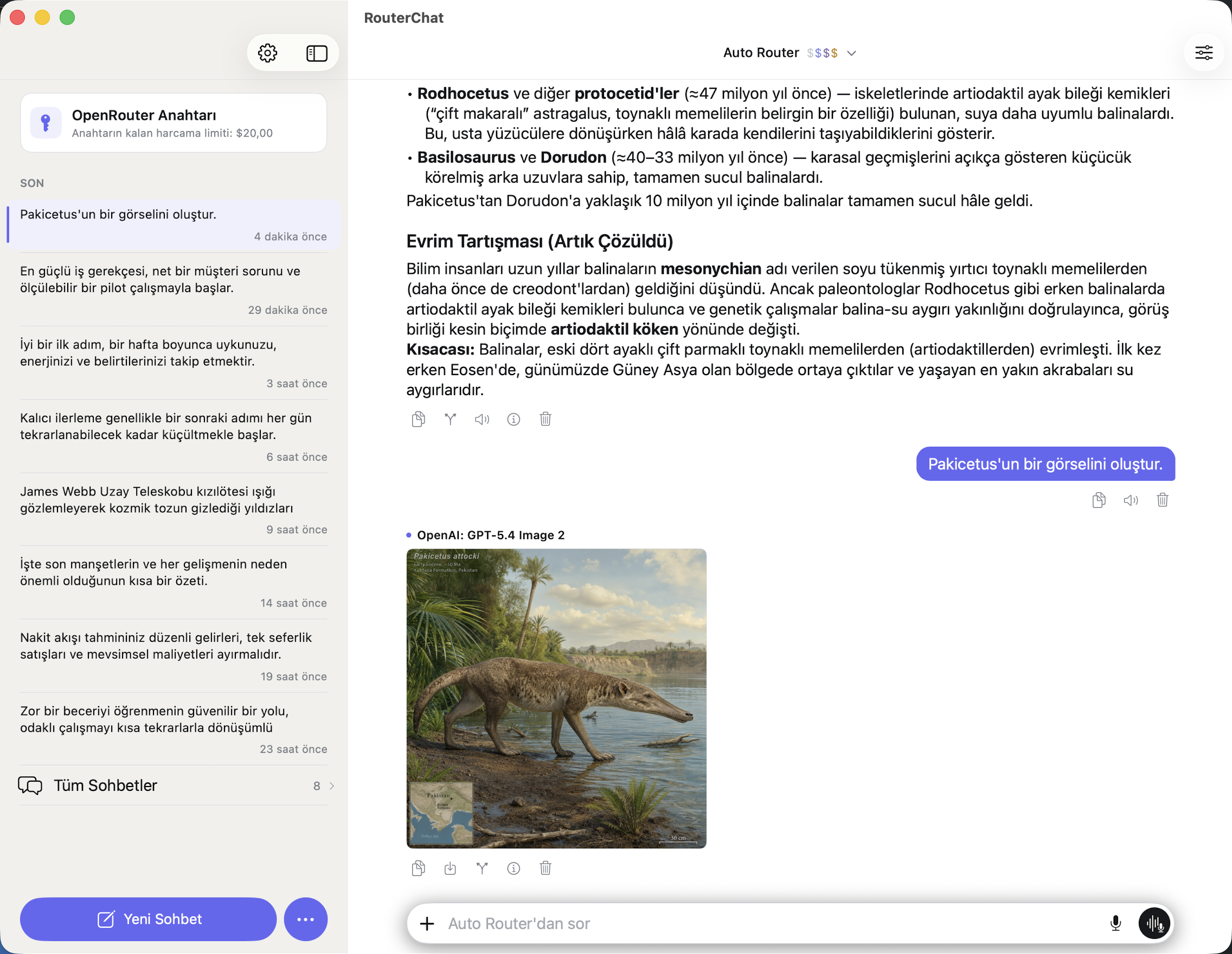Read the text response aloud
Image resolution: width=1232 pixels, height=954 pixels.
click(x=482, y=419)
